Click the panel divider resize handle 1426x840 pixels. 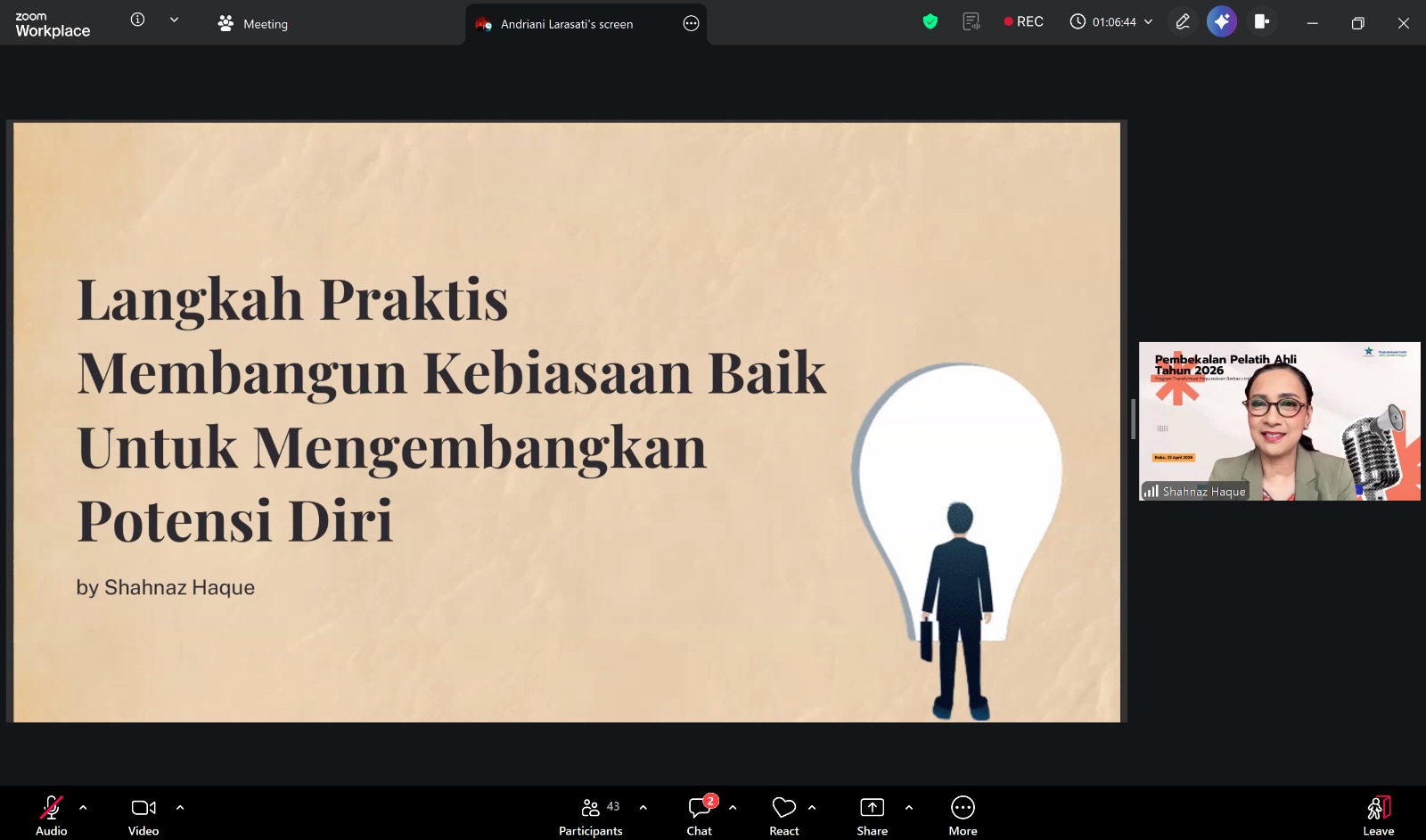1133,420
